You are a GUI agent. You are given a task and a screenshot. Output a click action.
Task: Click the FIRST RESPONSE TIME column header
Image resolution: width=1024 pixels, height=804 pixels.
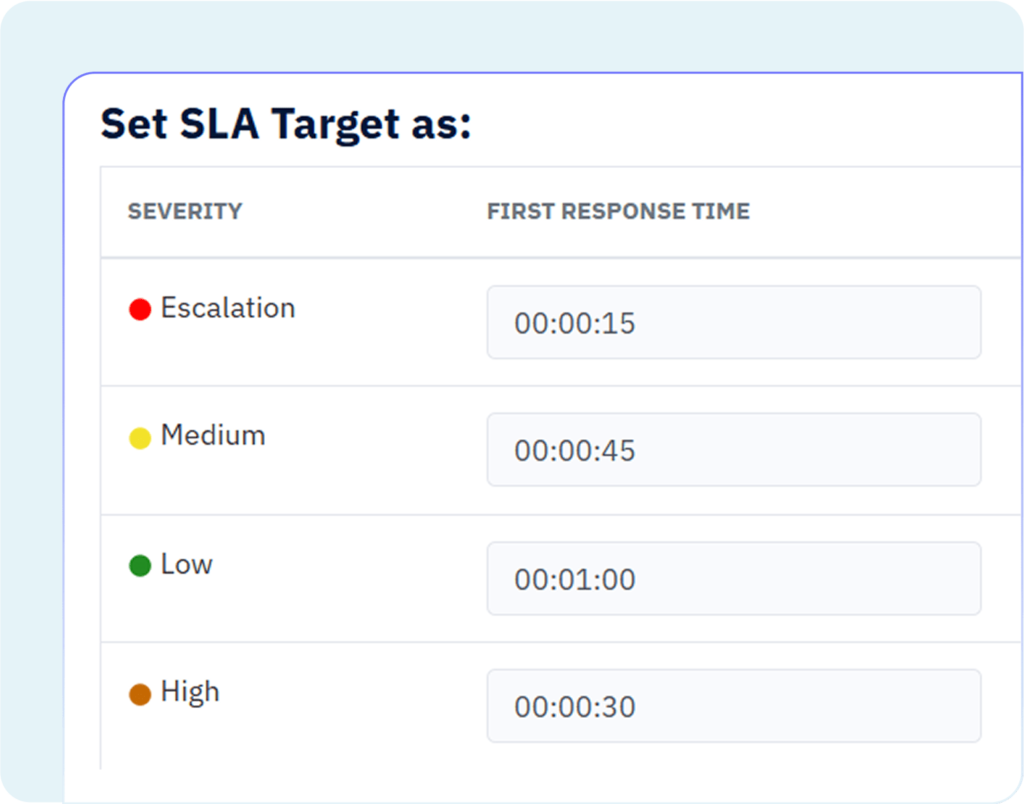point(618,212)
